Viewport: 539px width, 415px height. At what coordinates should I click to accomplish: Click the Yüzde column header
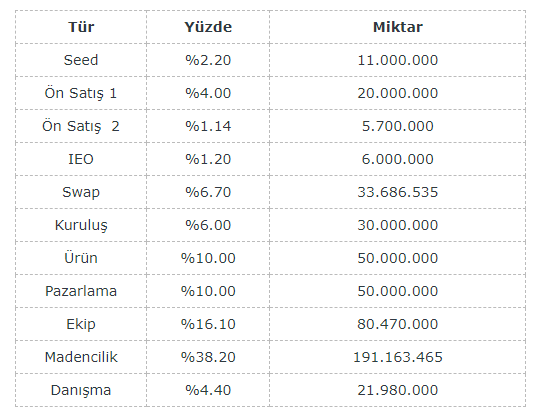tap(208, 27)
